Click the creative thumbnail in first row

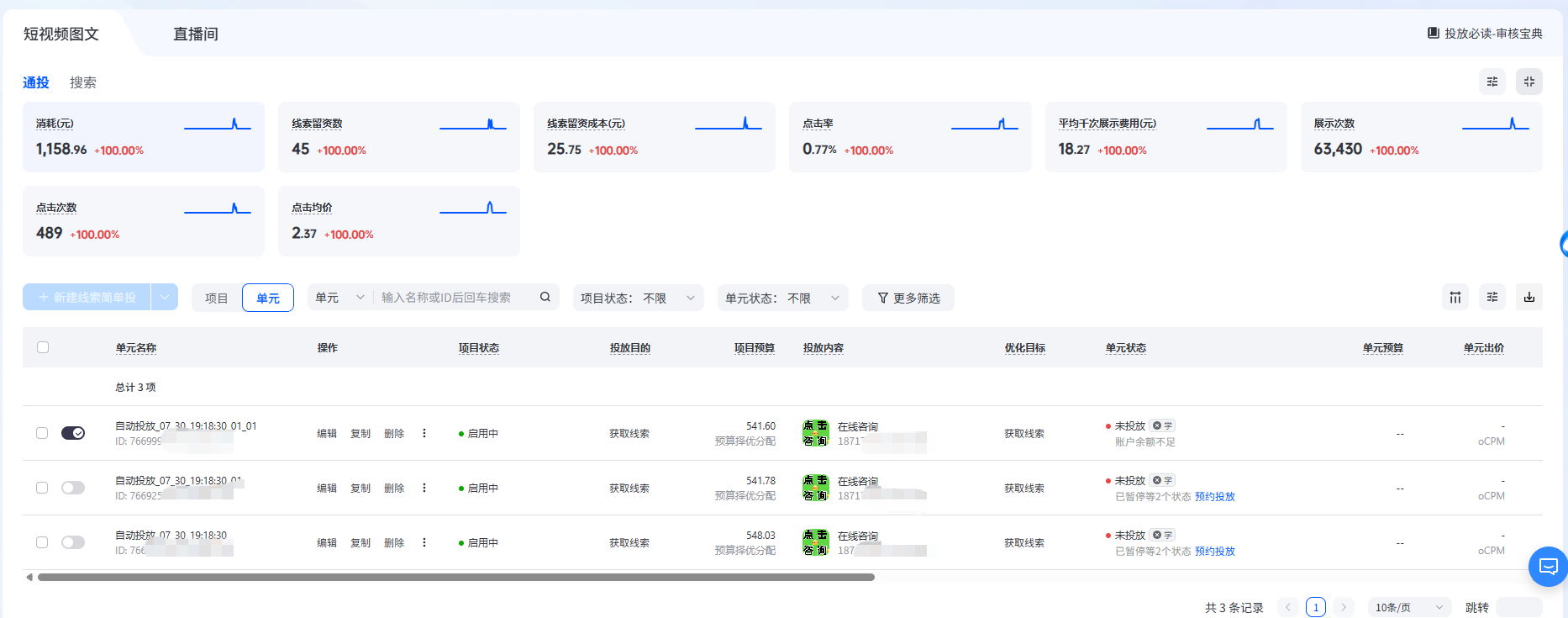[816, 433]
